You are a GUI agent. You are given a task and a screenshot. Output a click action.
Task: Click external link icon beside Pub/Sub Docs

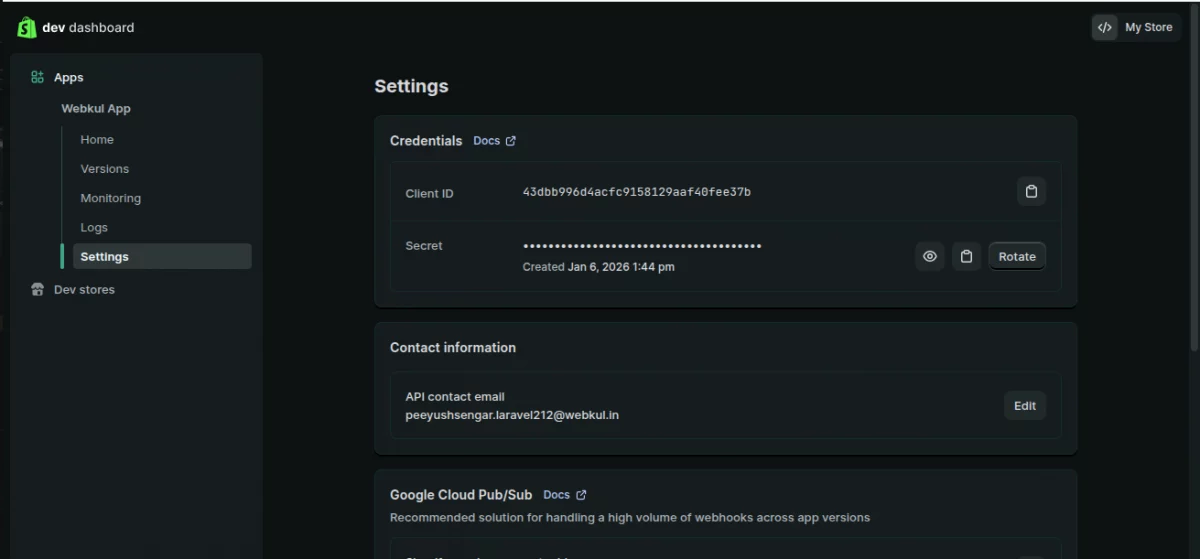[x=581, y=495]
